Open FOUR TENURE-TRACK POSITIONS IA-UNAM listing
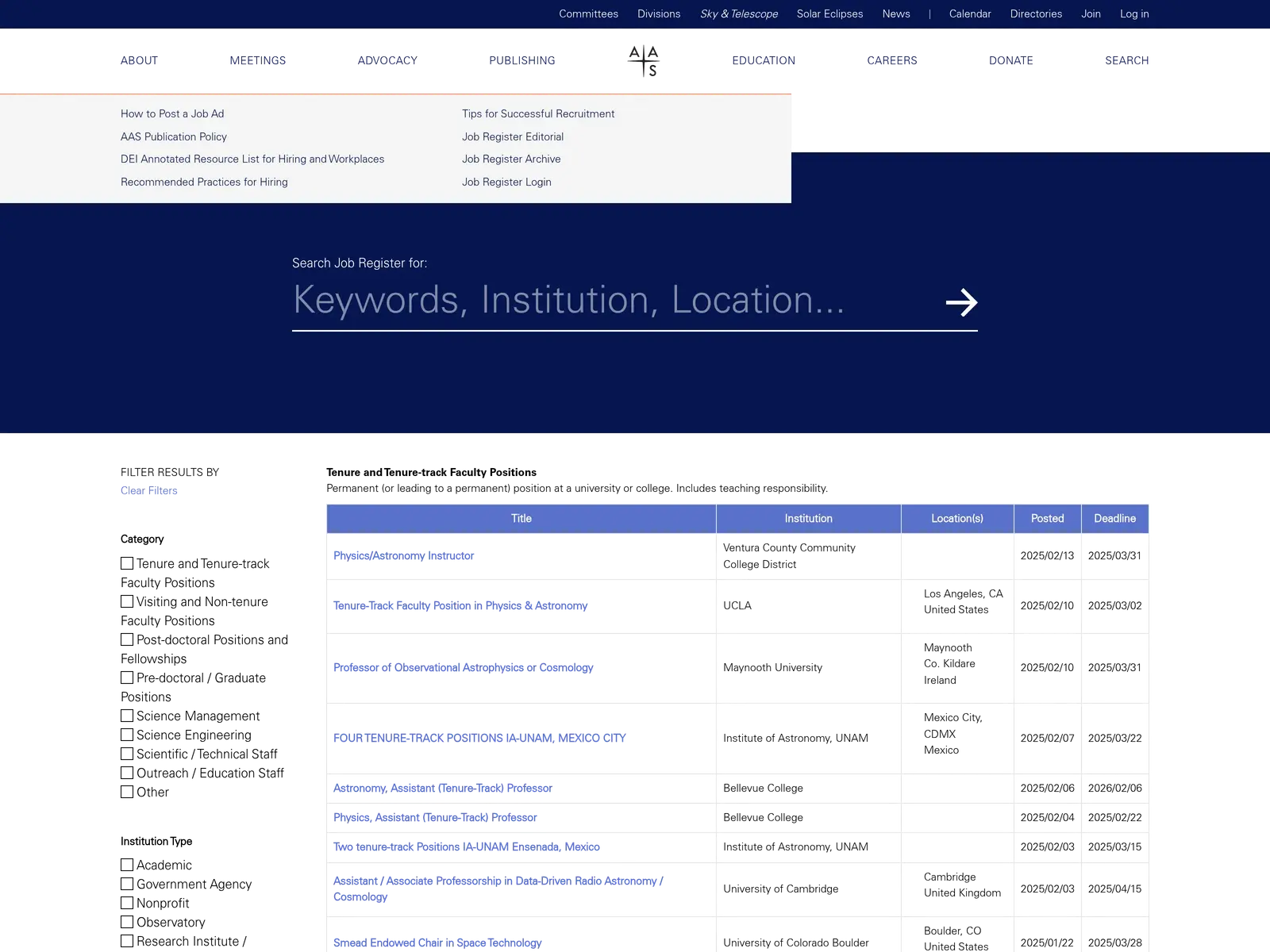The image size is (1270, 952). (479, 738)
